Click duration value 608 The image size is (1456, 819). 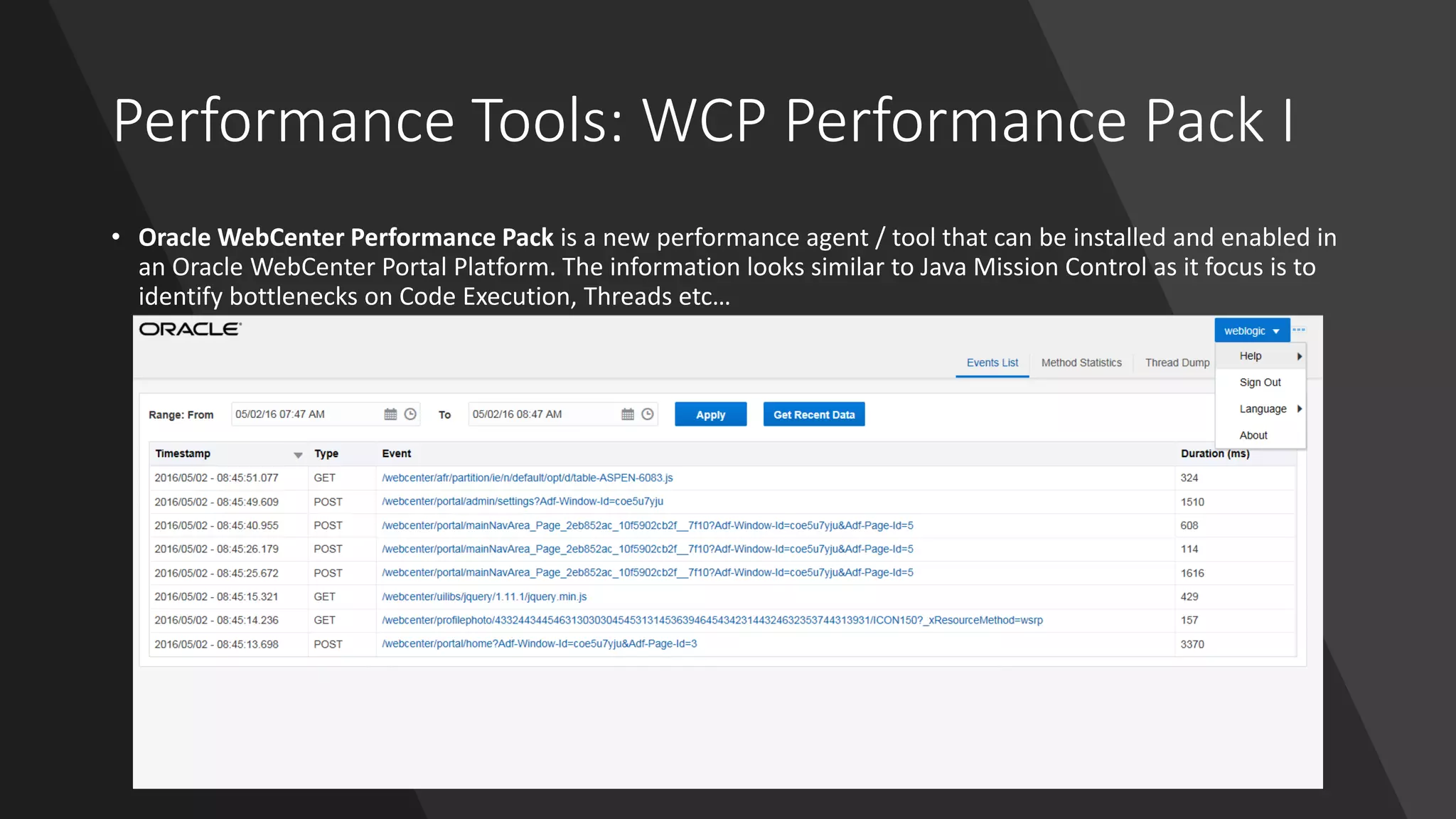click(1189, 525)
